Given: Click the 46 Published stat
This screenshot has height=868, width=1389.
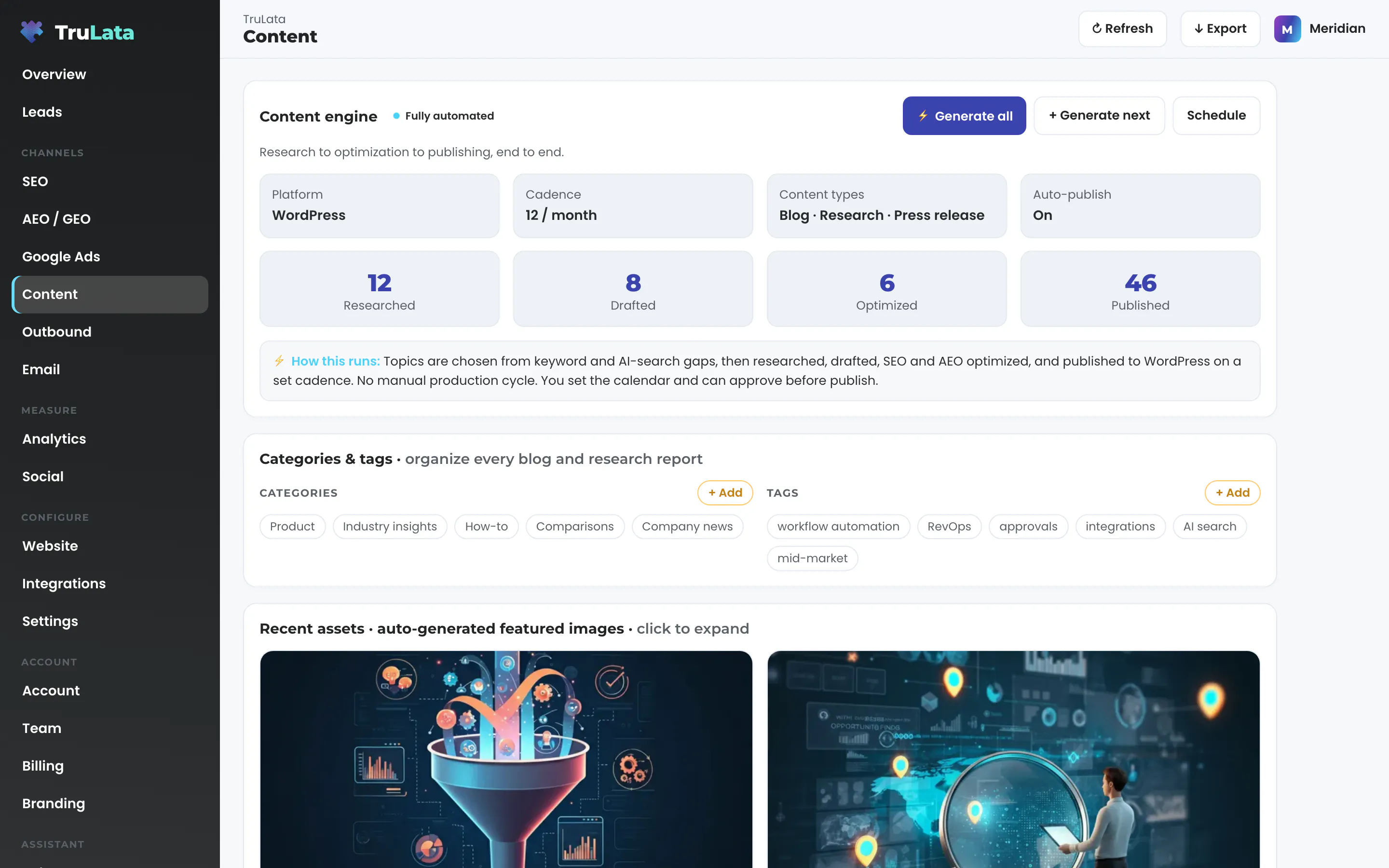Looking at the screenshot, I should click(1141, 289).
